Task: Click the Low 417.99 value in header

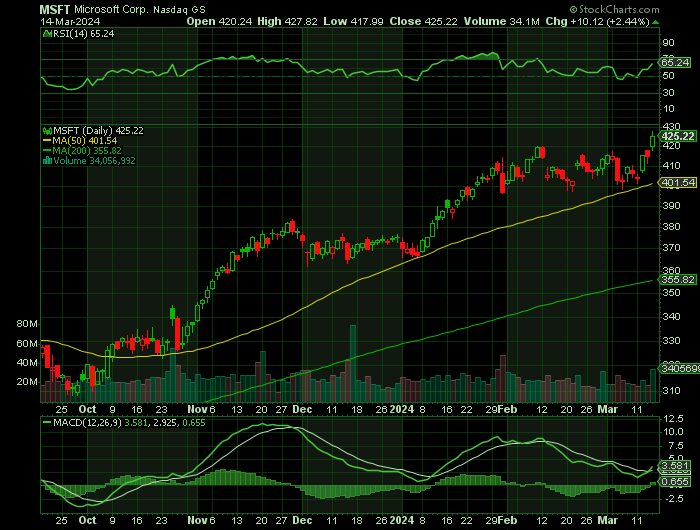Action: [x=354, y=21]
